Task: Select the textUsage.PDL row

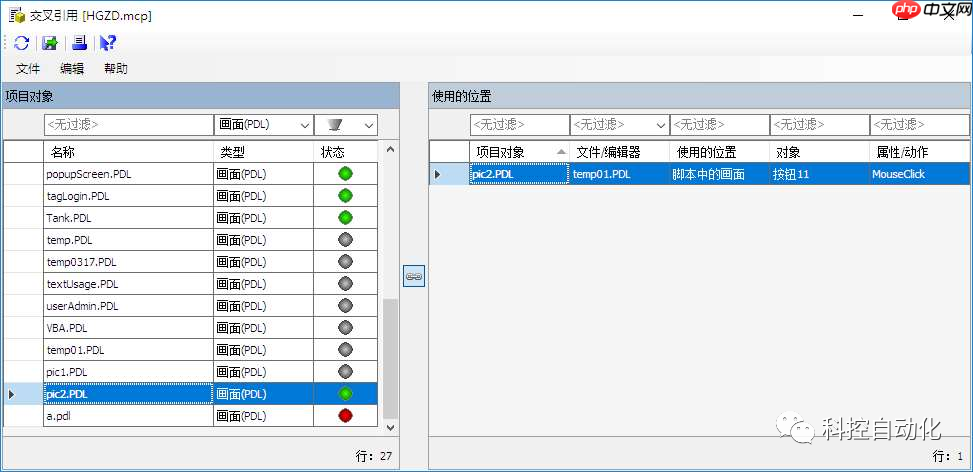Action: (191, 284)
